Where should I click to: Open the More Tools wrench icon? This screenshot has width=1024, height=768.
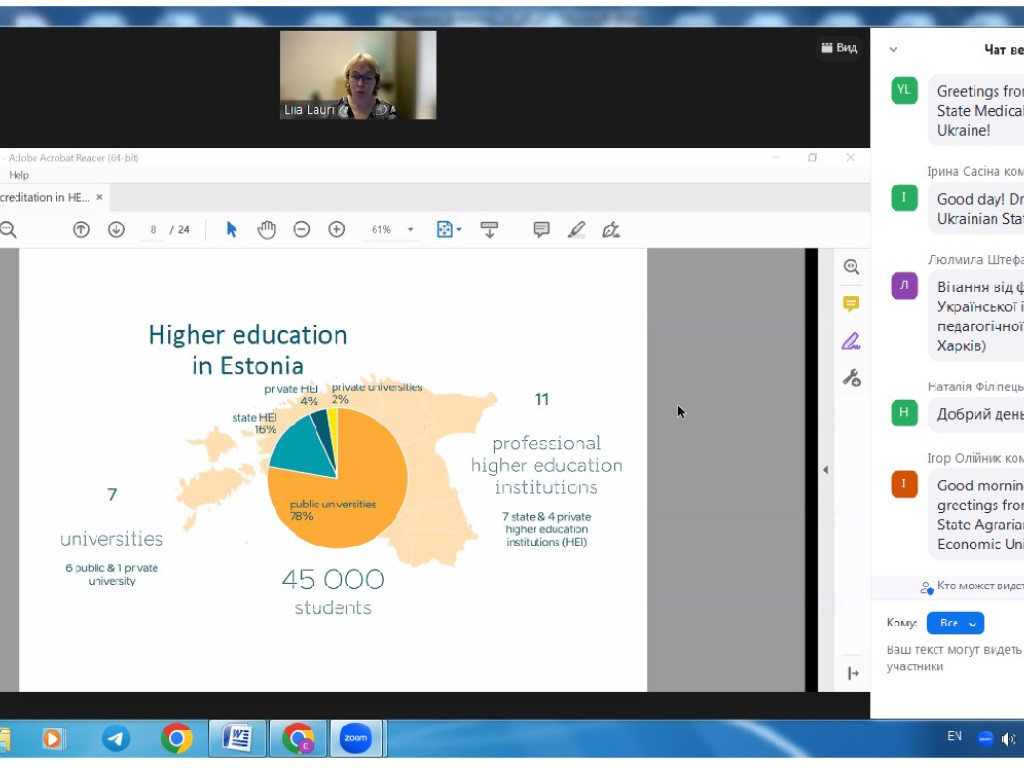click(x=851, y=377)
